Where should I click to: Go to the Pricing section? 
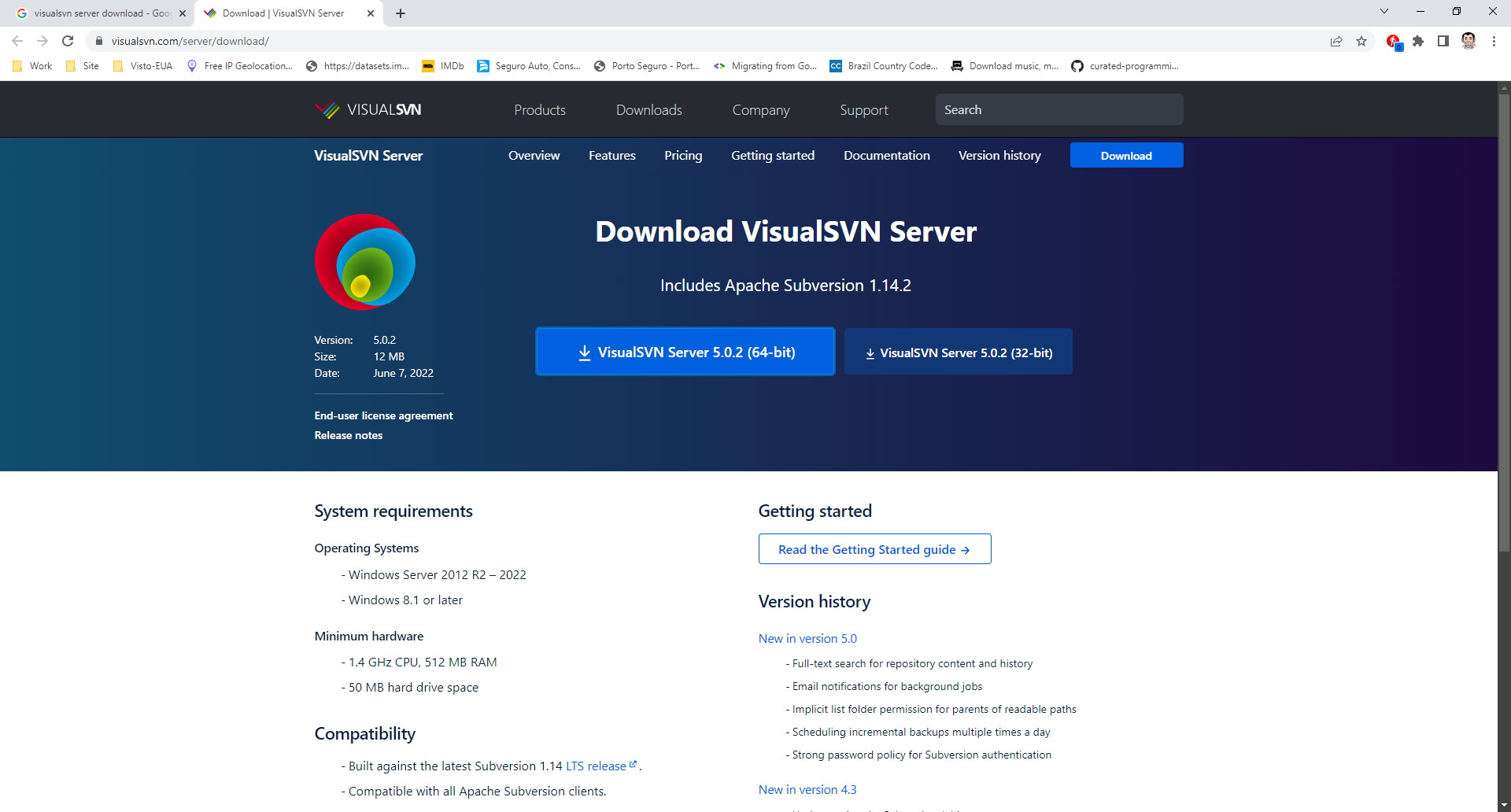click(x=683, y=156)
